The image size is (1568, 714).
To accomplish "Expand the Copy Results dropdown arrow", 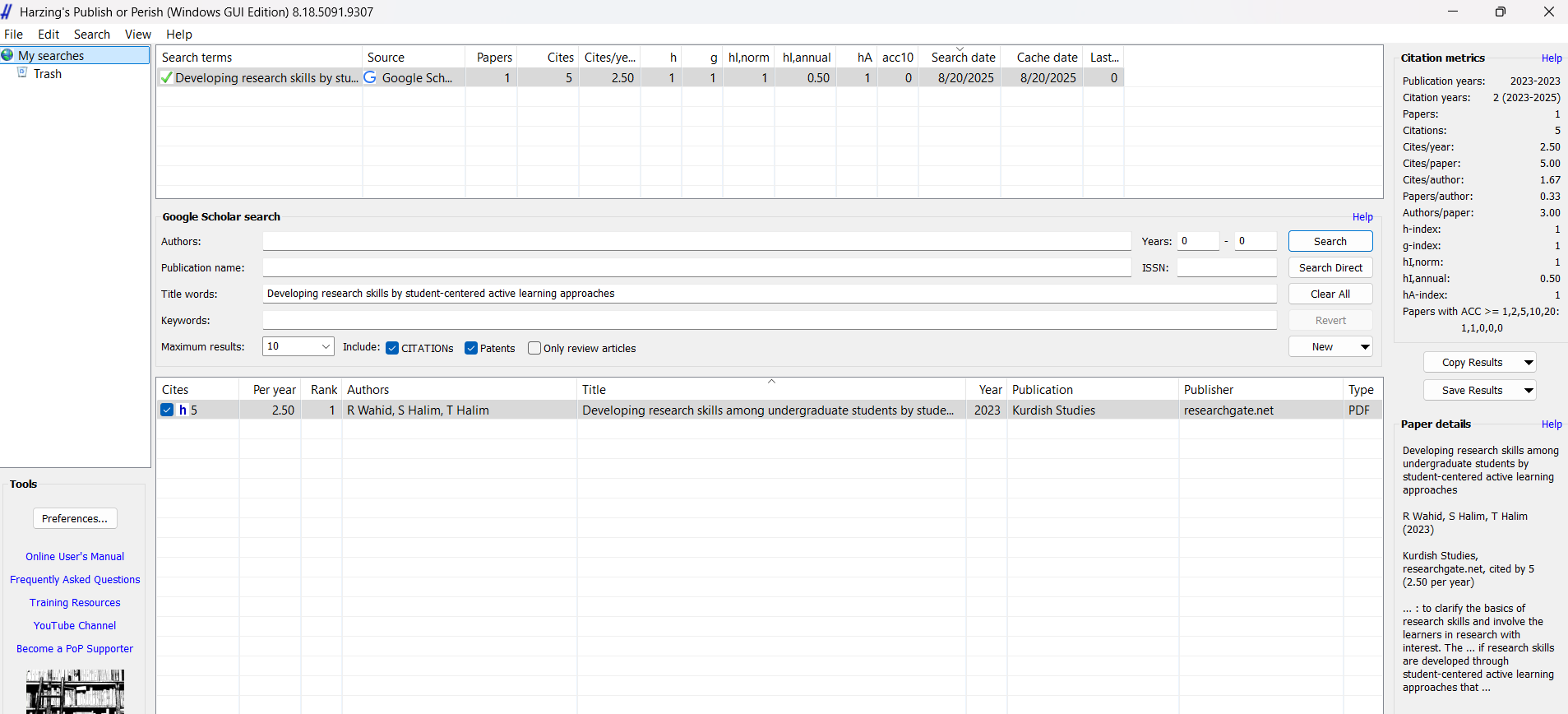I will 1529,363.
